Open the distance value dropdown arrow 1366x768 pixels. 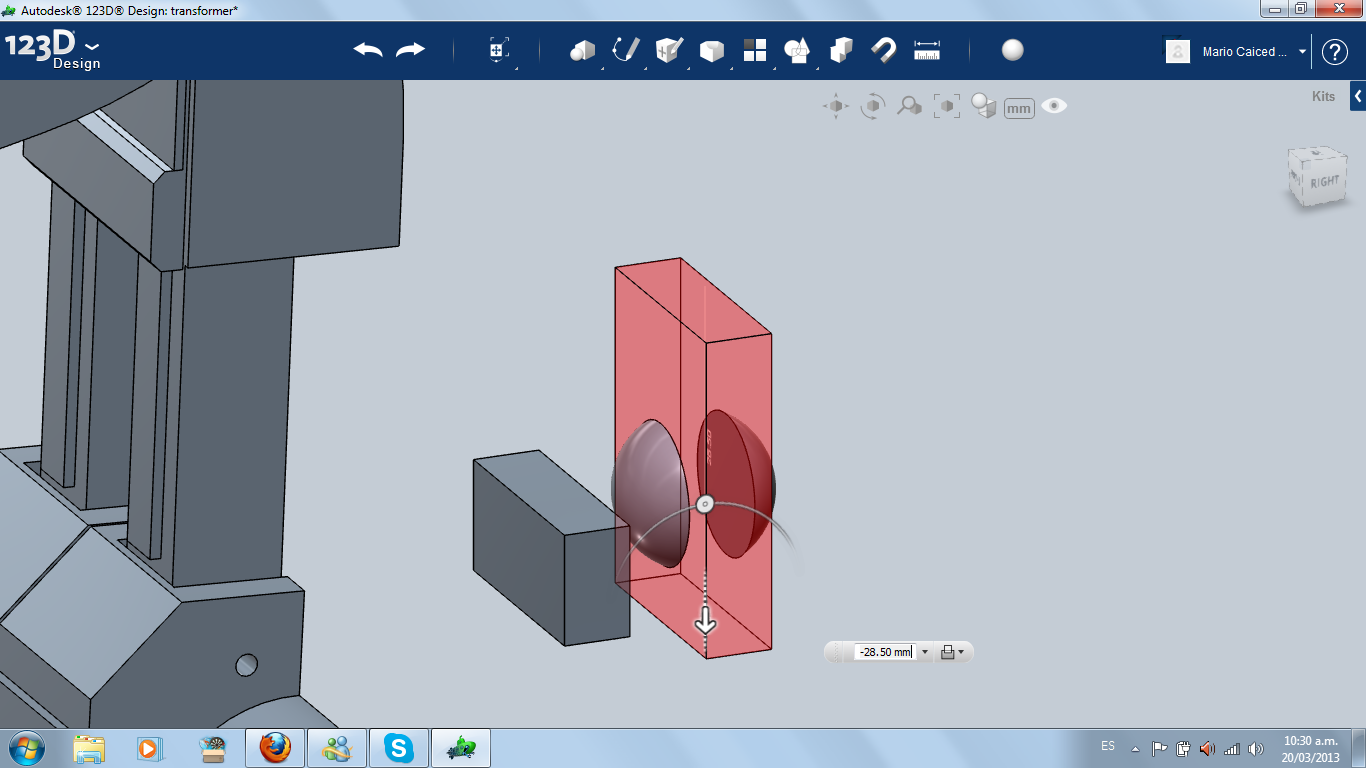pyautogui.click(x=924, y=652)
